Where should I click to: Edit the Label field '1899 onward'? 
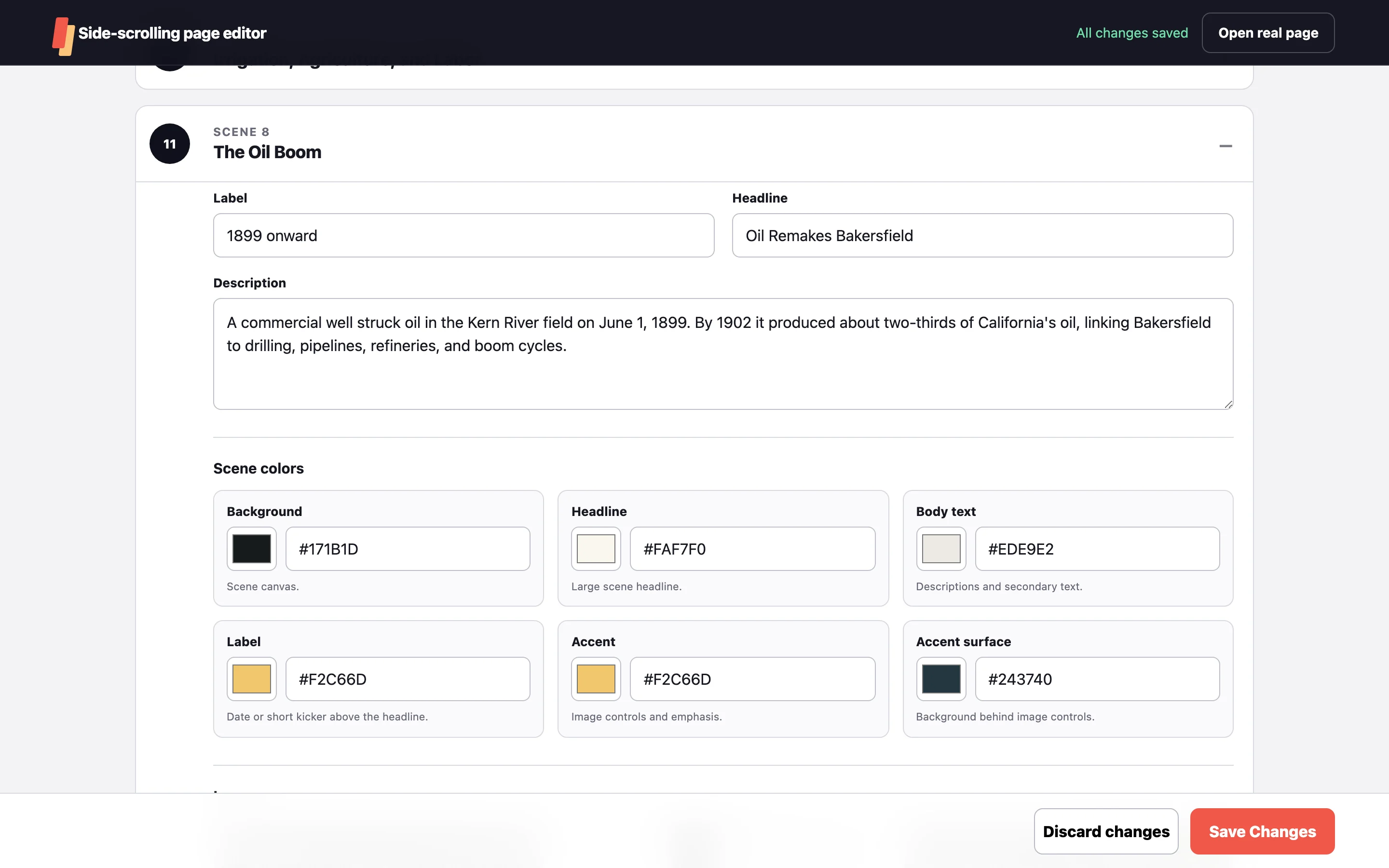pyautogui.click(x=464, y=235)
